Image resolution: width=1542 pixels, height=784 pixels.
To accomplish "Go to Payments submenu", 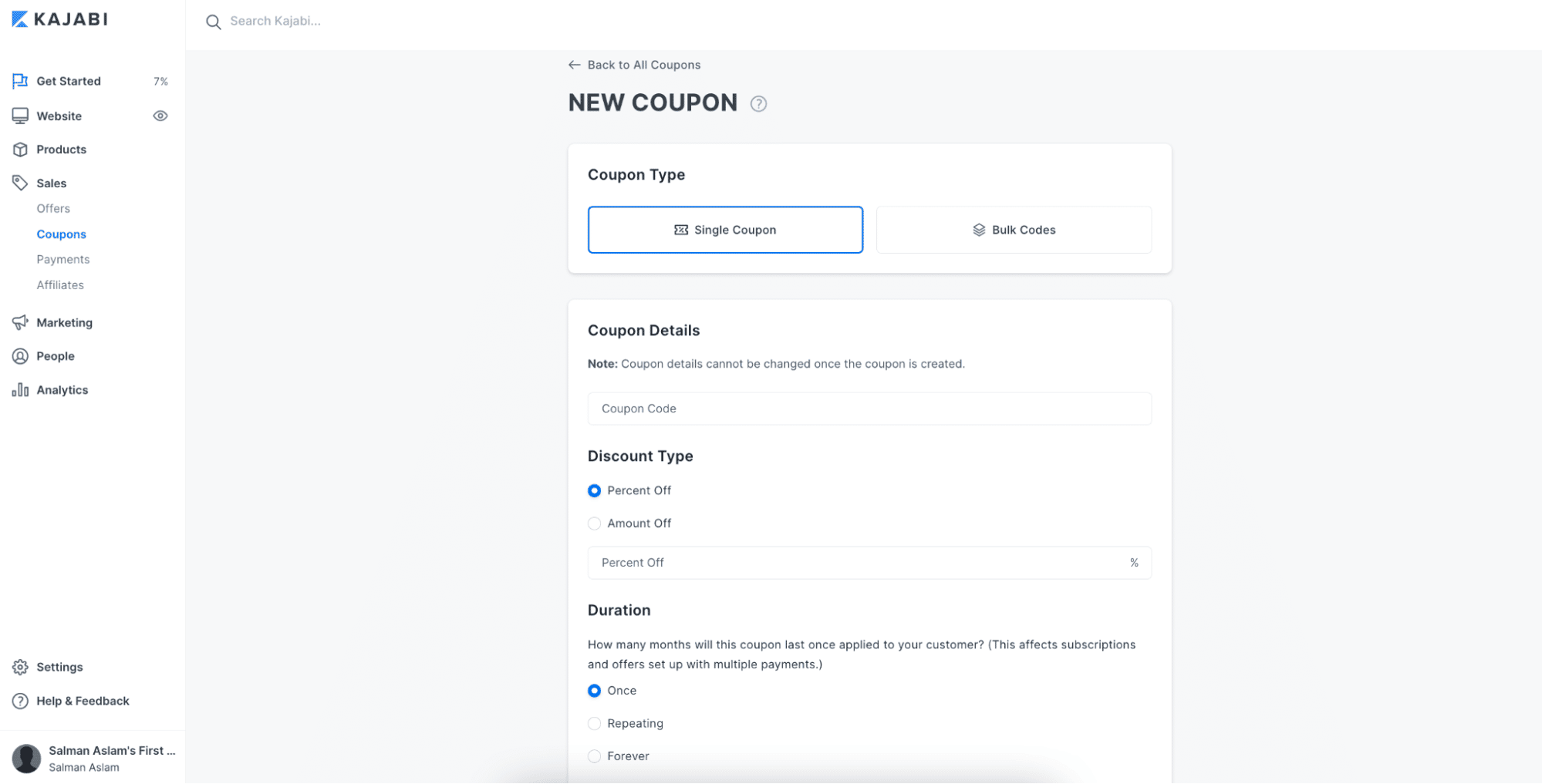I will tap(62, 259).
